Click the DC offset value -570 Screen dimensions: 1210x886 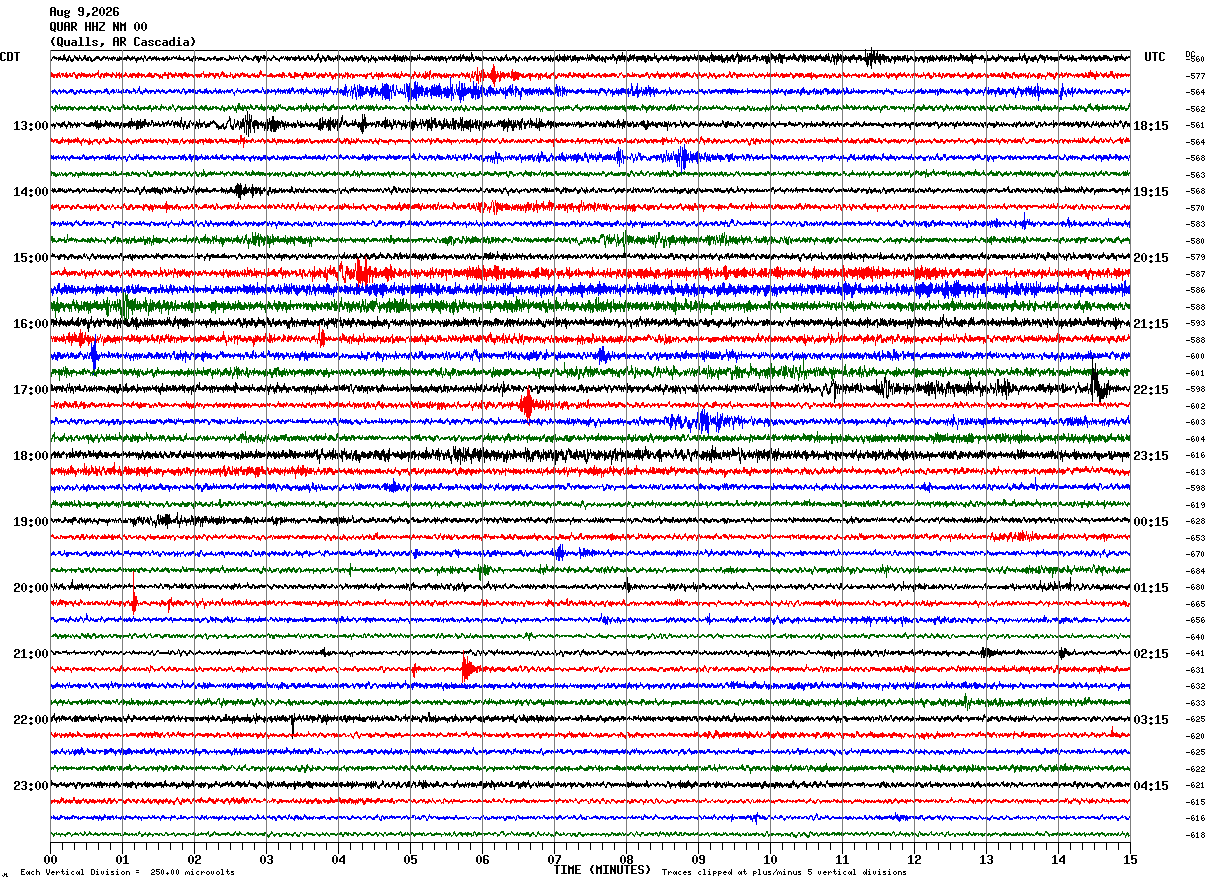1195,208
